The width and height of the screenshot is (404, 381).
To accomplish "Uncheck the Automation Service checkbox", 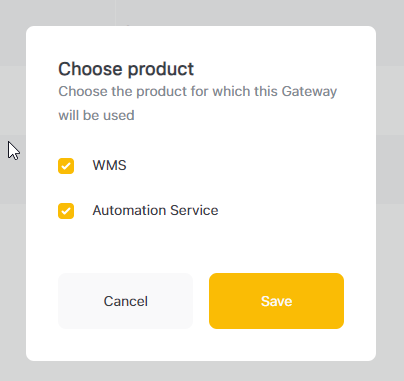I will point(66,211).
